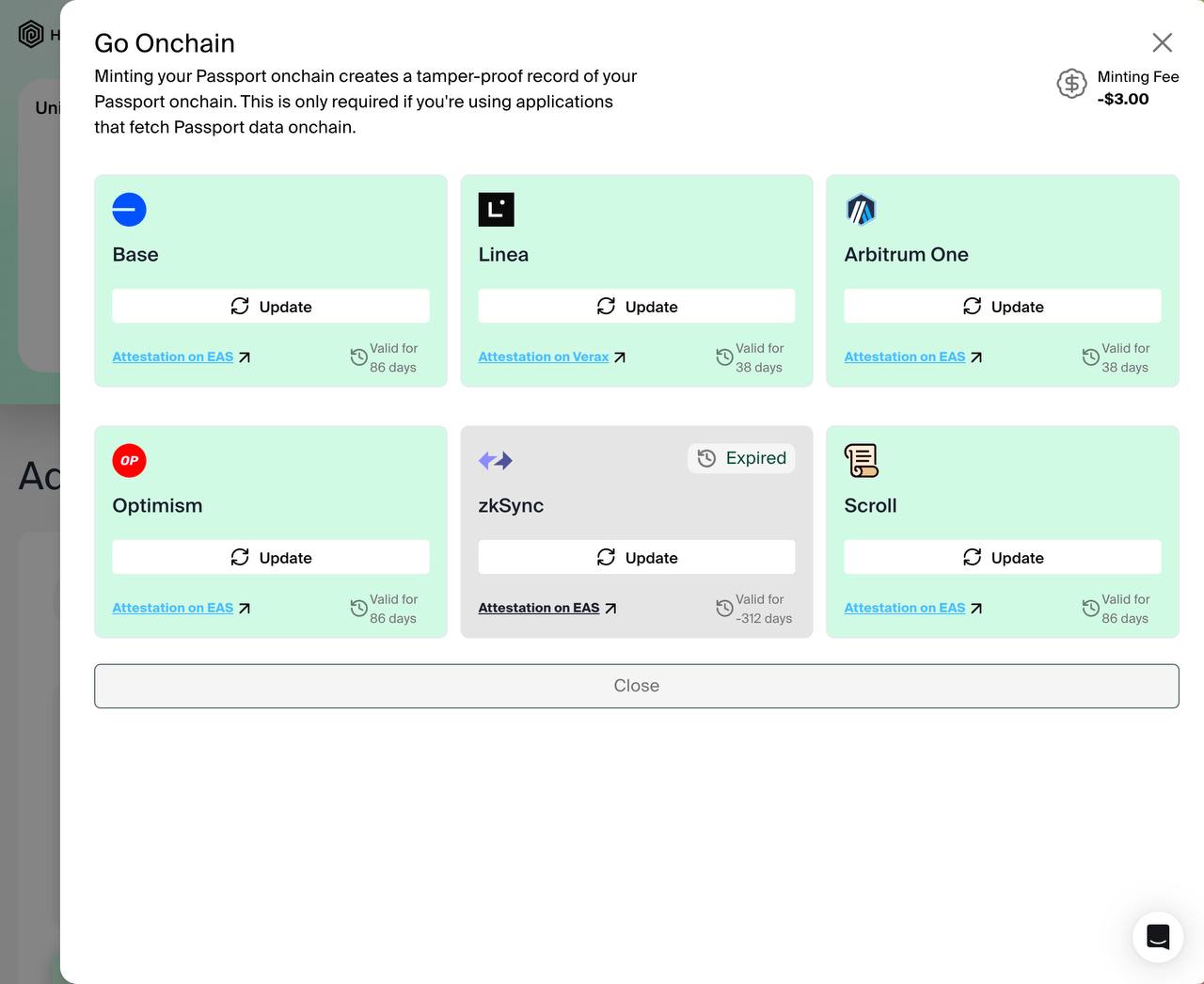Image resolution: width=1204 pixels, height=984 pixels.
Task: Click the Base network logo
Action: click(x=129, y=209)
